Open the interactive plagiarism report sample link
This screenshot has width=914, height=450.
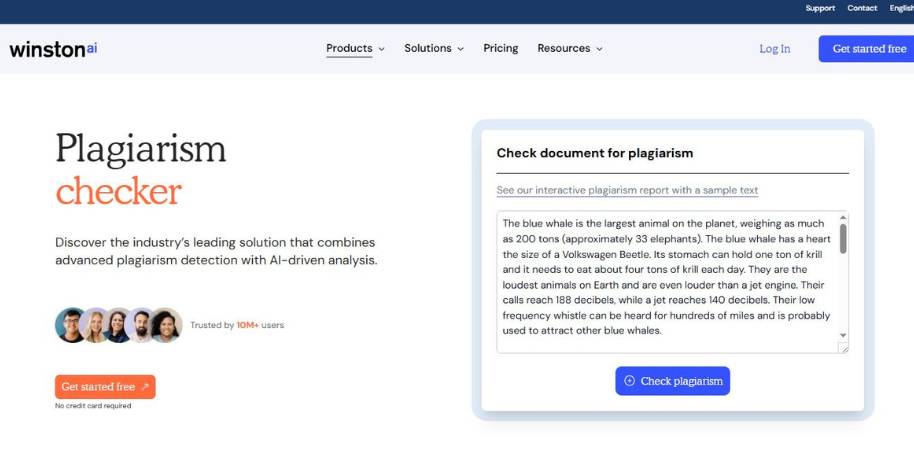tap(627, 190)
